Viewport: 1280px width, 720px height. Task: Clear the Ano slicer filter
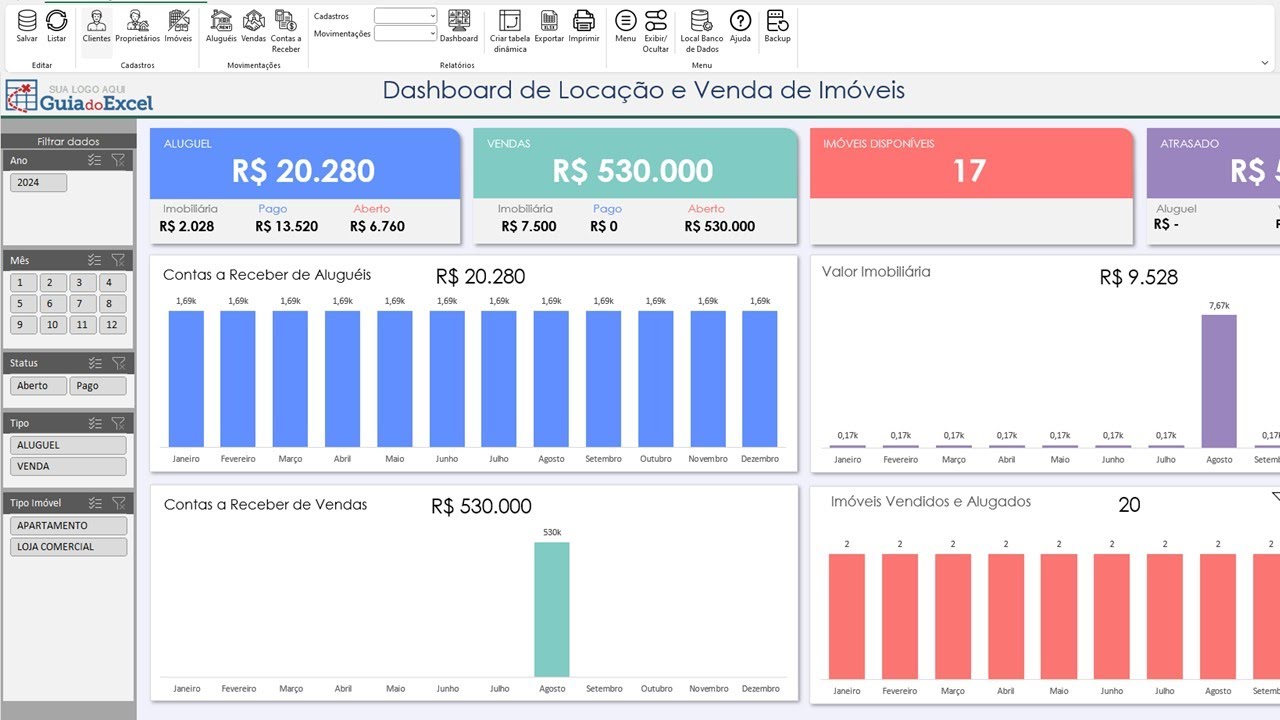pos(118,160)
